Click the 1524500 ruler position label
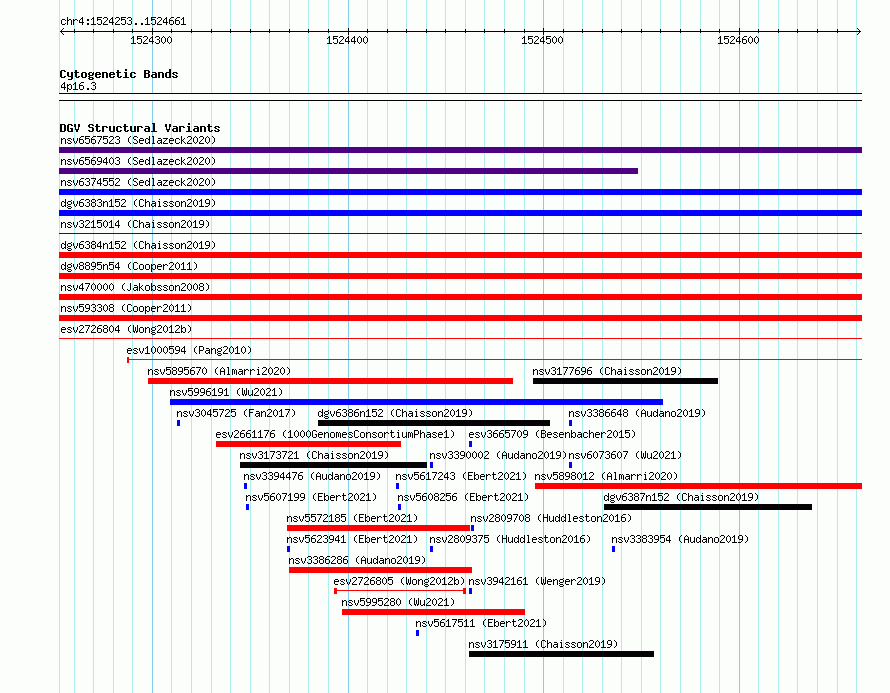This screenshot has width=890, height=693. click(543, 40)
